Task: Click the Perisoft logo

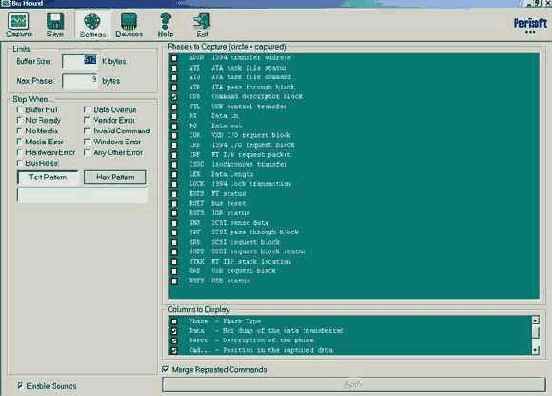Action: pos(530,25)
